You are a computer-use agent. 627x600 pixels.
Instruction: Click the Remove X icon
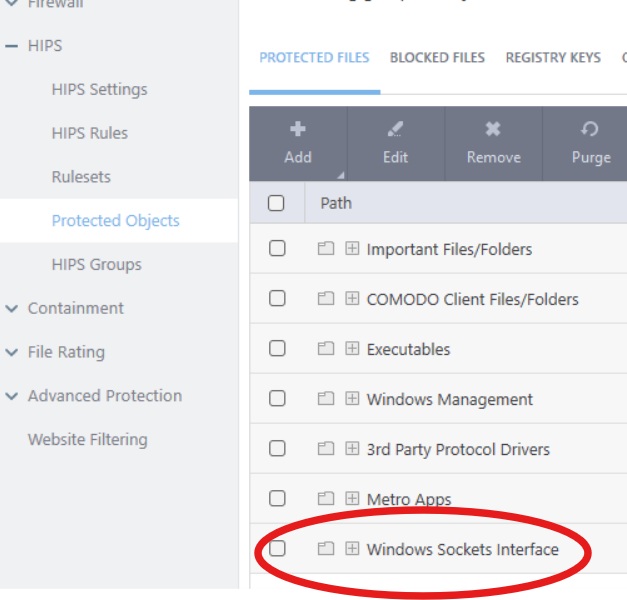pos(493,129)
